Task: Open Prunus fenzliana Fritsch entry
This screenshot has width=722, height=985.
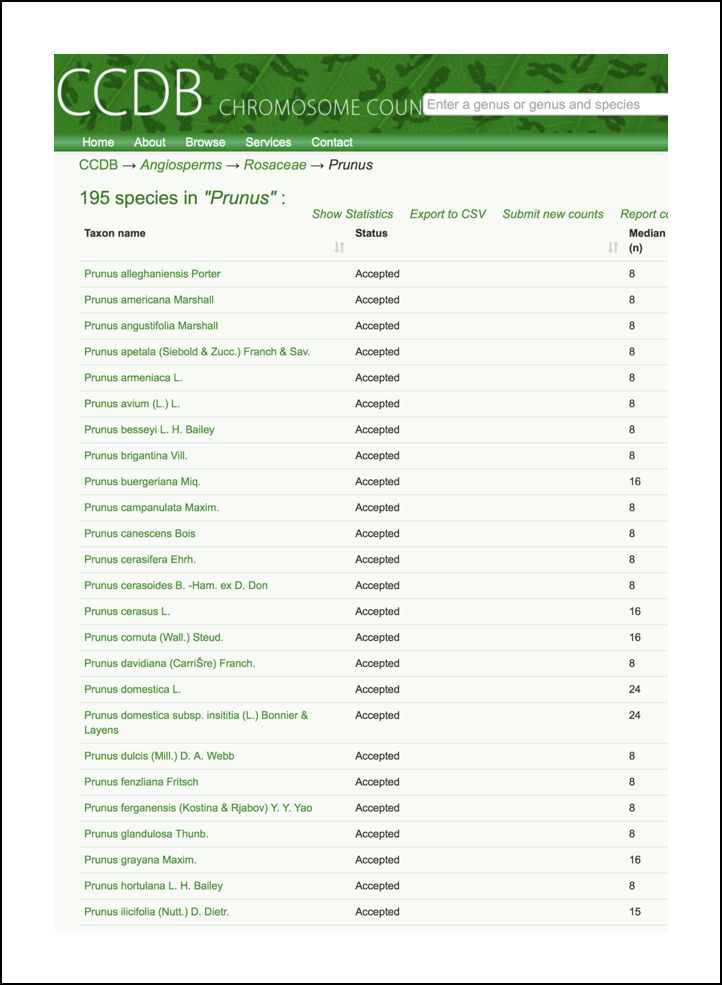Action: [x=141, y=781]
